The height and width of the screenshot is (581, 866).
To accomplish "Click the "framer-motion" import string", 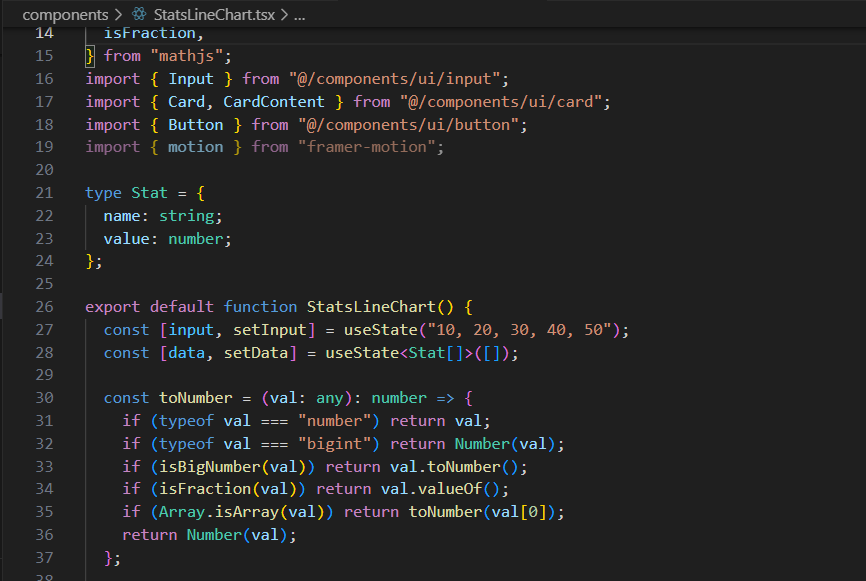I will coord(367,147).
